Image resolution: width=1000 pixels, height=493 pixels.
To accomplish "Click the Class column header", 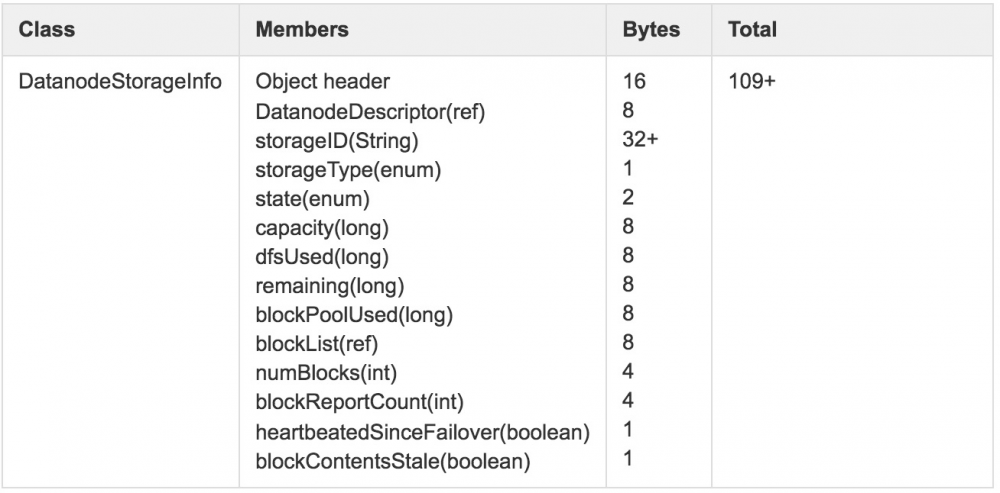I will click(47, 30).
